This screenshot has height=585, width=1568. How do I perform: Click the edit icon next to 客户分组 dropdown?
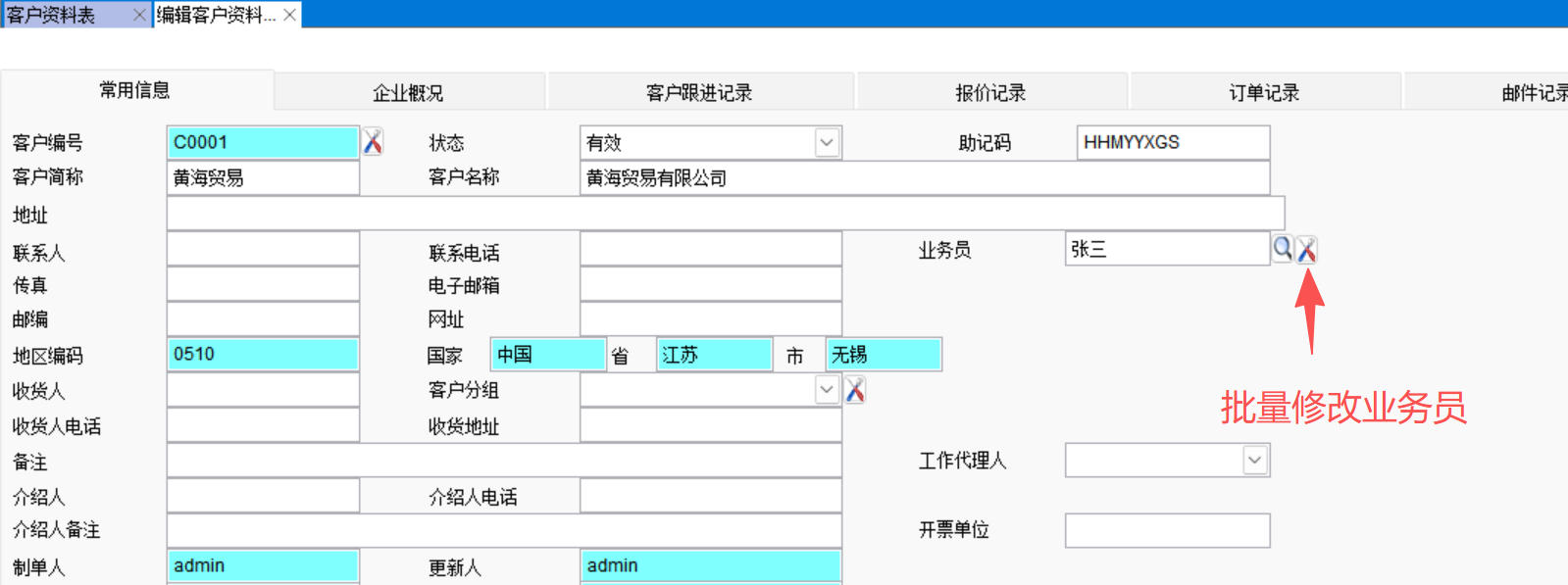point(855,390)
